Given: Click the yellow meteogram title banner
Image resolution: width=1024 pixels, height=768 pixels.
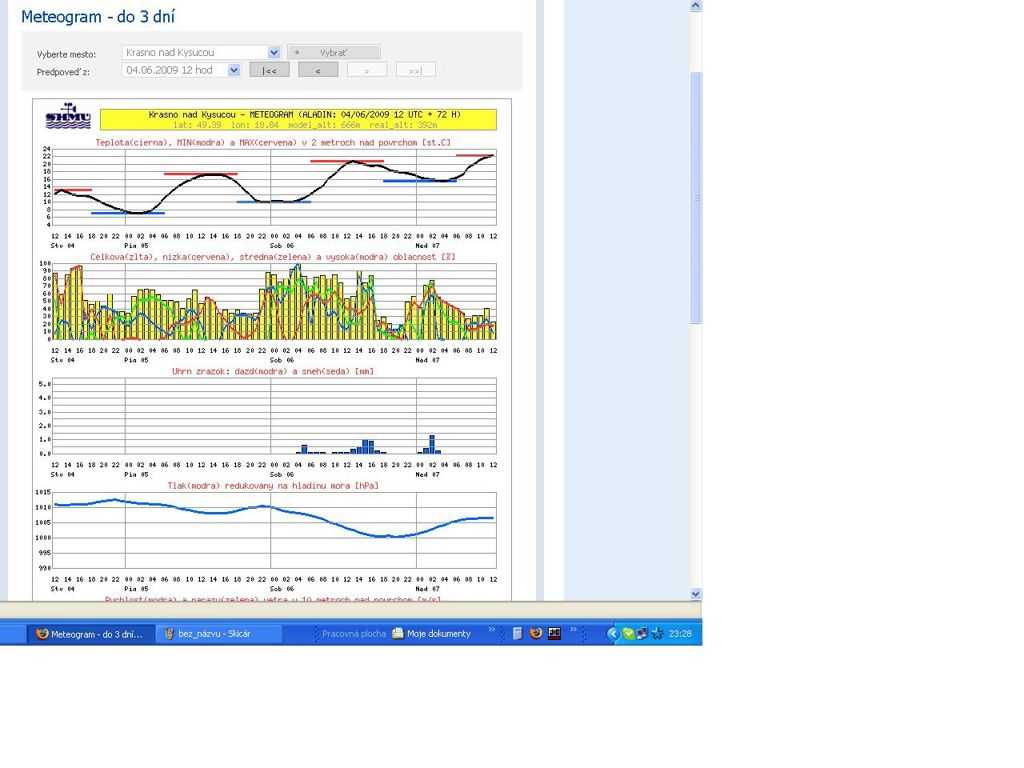Looking at the screenshot, I should [x=298, y=120].
